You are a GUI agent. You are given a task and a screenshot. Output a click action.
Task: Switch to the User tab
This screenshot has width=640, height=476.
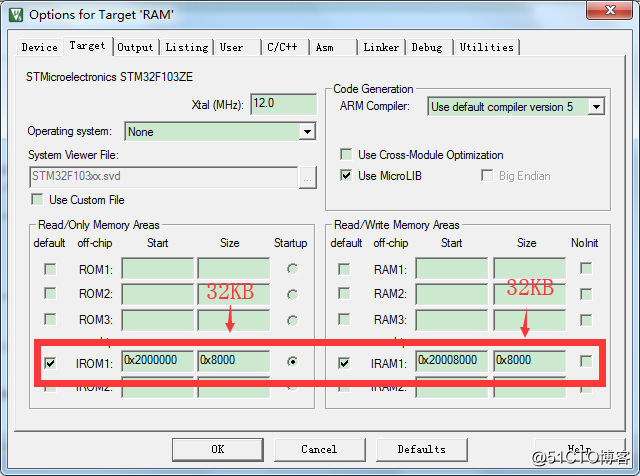click(x=238, y=47)
